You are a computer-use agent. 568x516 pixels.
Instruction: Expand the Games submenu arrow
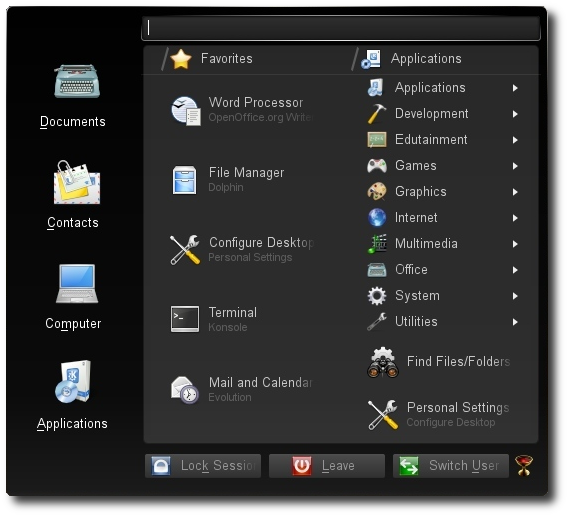click(515, 166)
